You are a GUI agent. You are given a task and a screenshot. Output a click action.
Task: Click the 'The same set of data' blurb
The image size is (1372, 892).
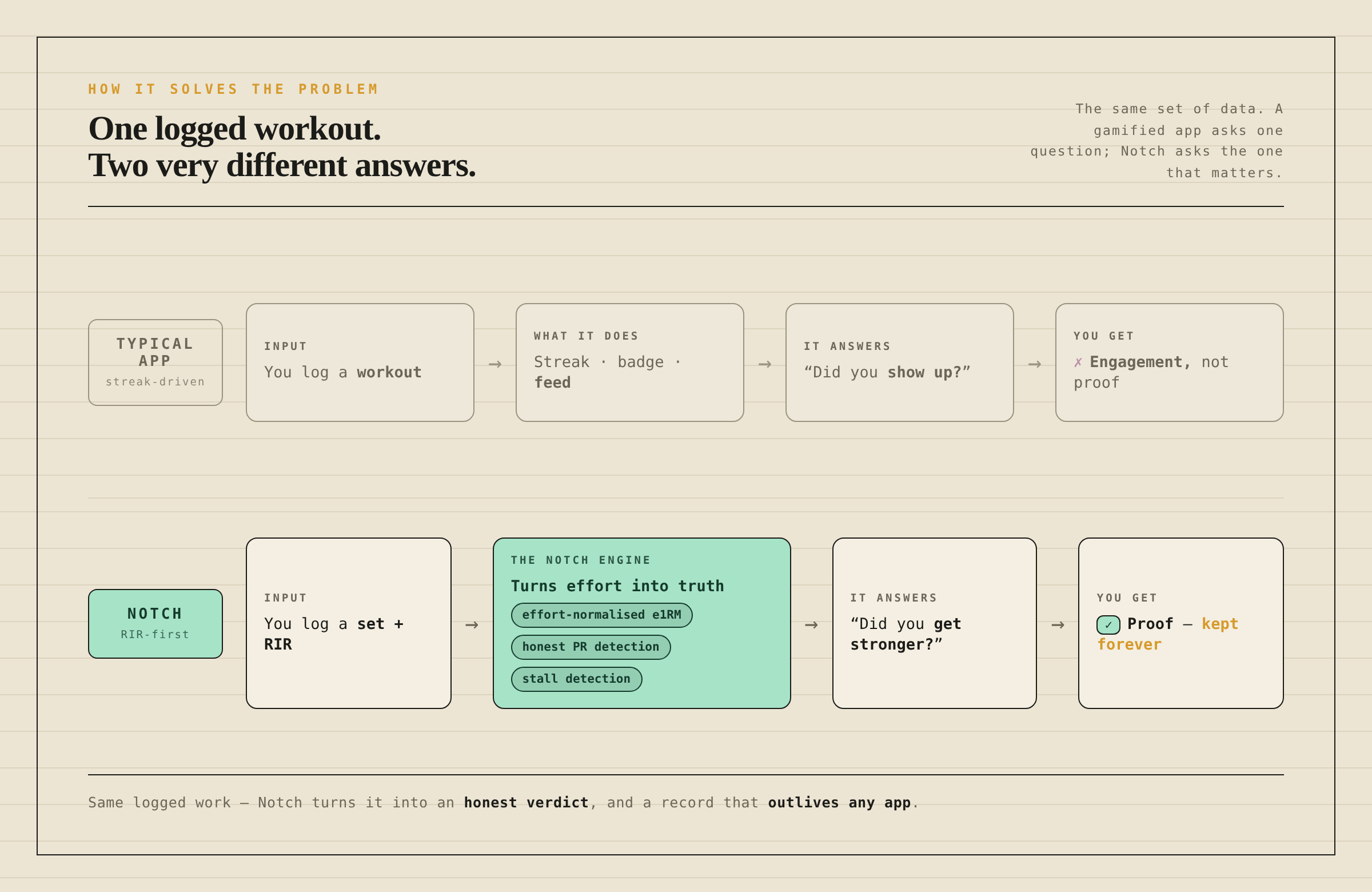click(1156, 141)
